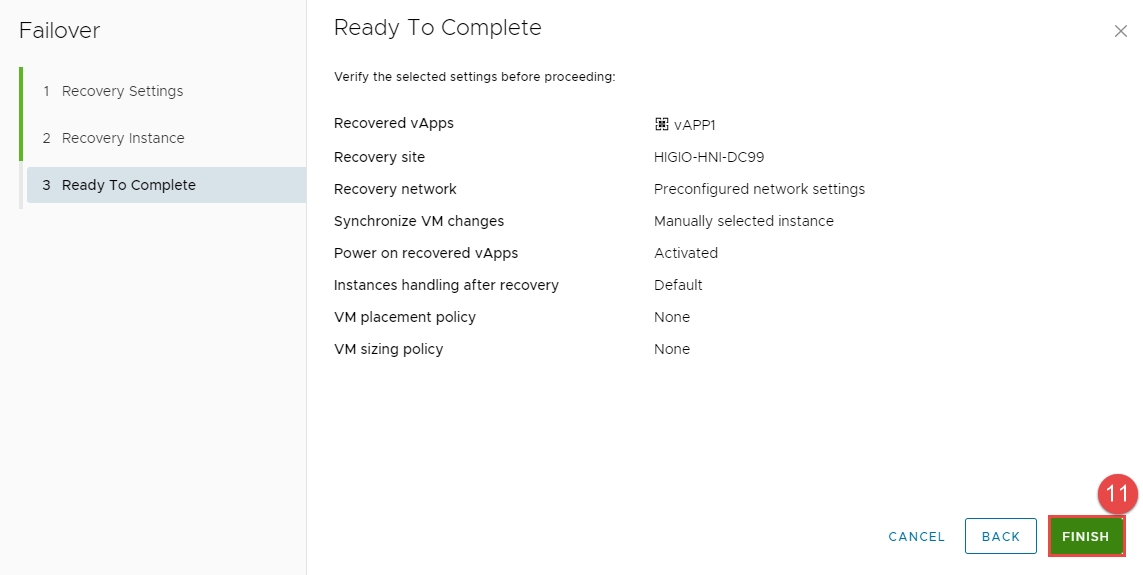The height and width of the screenshot is (575, 1143).
Task: Cancel the failover wizard
Action: 916,536
